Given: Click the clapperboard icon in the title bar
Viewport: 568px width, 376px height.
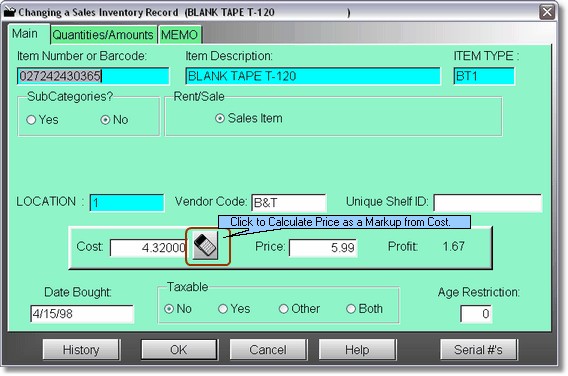Looking at the screenshot, I should click(x=9, y=12).
